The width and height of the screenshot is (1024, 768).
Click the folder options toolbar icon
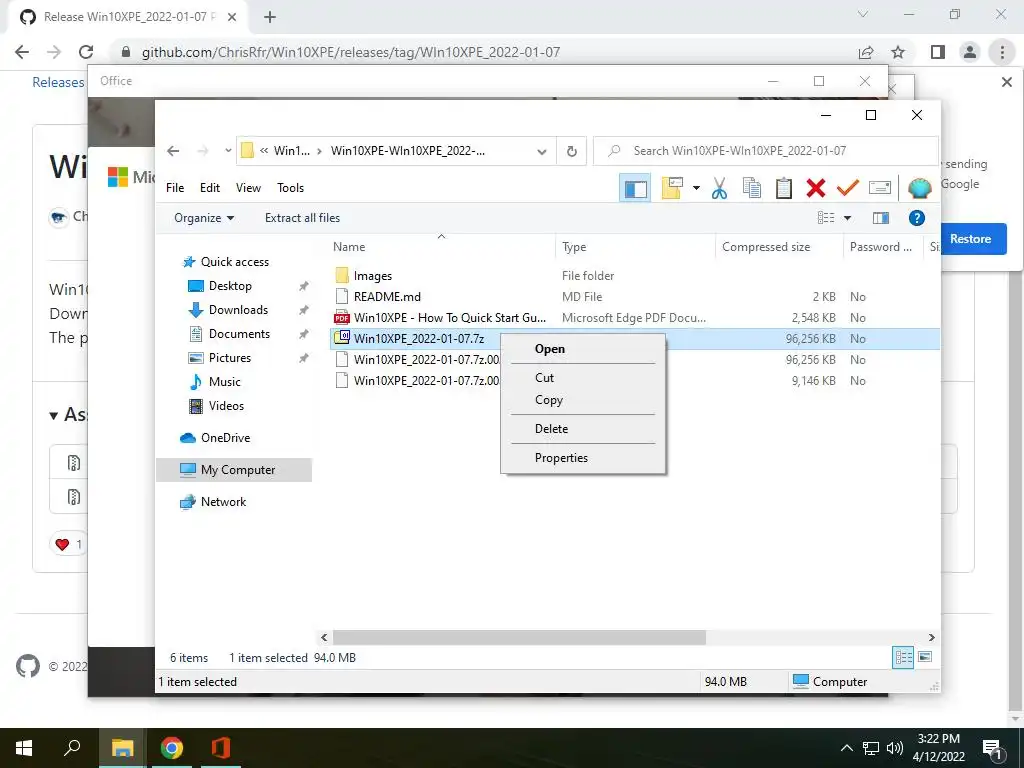pos(672,188)
